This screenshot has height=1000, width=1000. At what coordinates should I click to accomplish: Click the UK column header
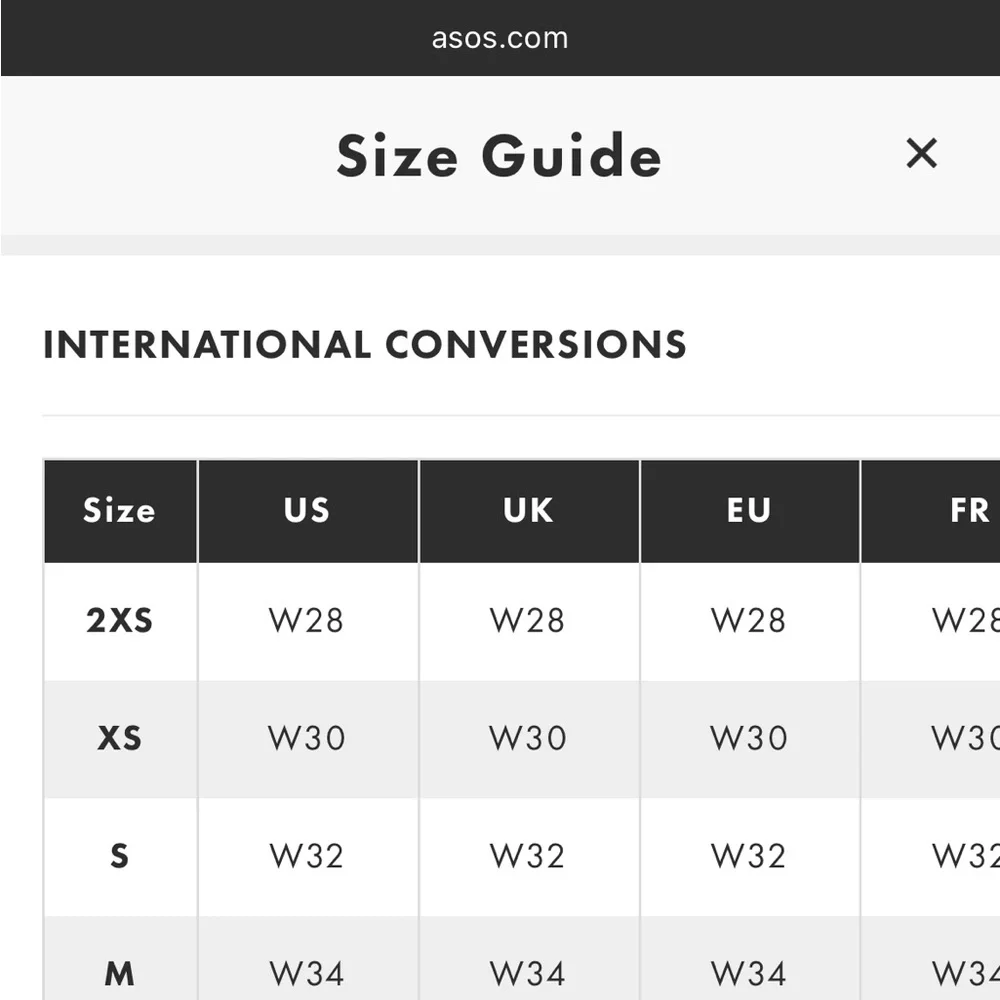point(529,511)
